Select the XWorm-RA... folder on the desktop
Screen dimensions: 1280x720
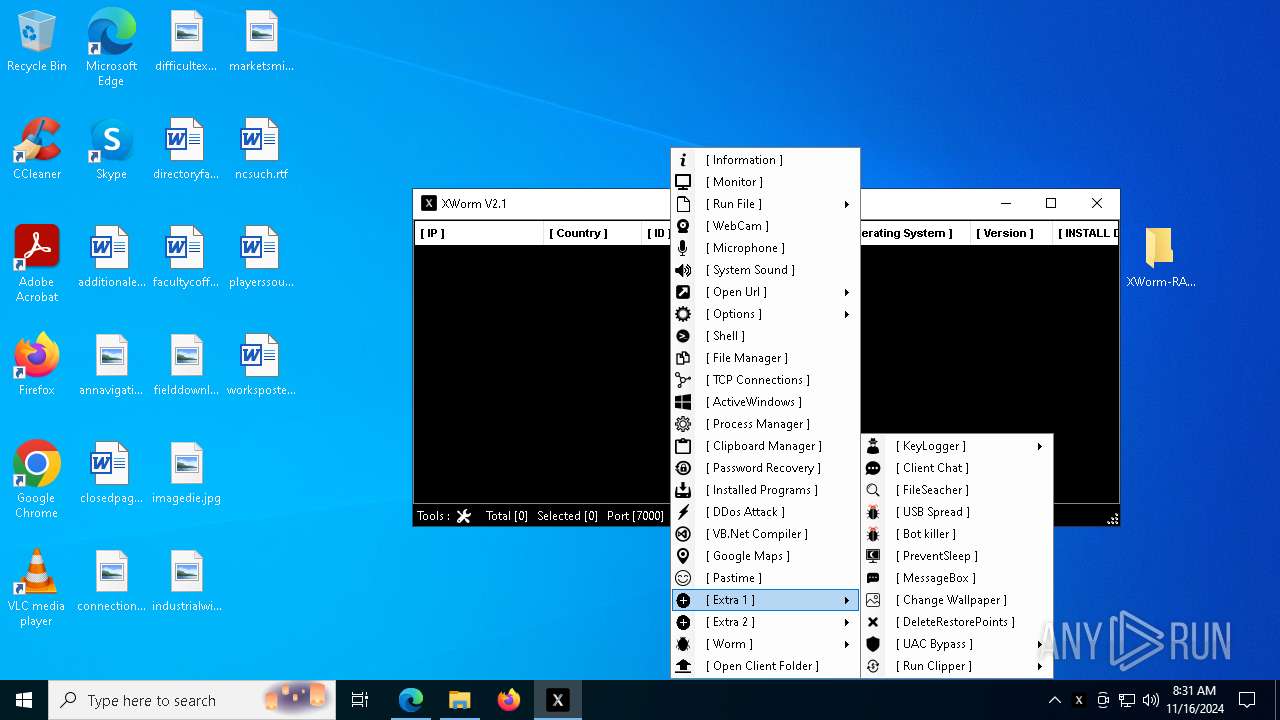point(1160,257)
